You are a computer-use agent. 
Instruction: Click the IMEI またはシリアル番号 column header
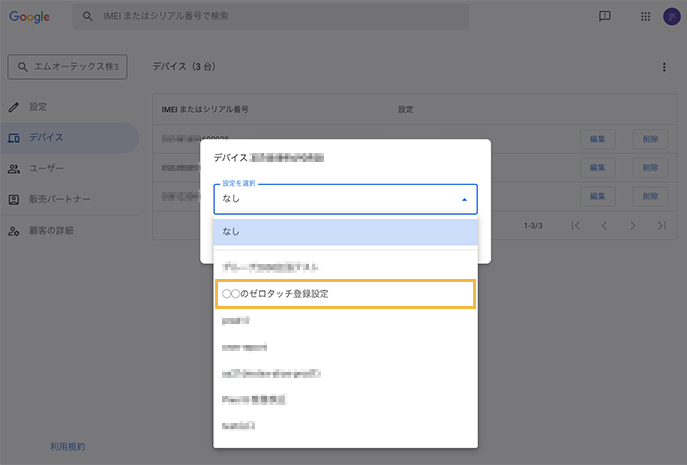pos(205,109)
